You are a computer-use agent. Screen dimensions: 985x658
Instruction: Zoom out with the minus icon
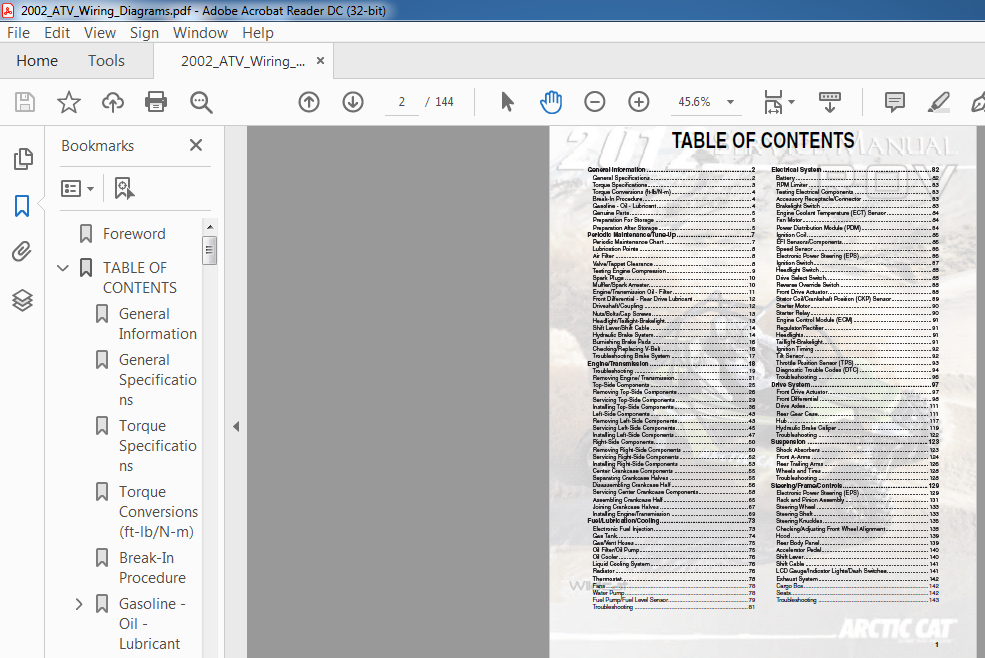594,102
